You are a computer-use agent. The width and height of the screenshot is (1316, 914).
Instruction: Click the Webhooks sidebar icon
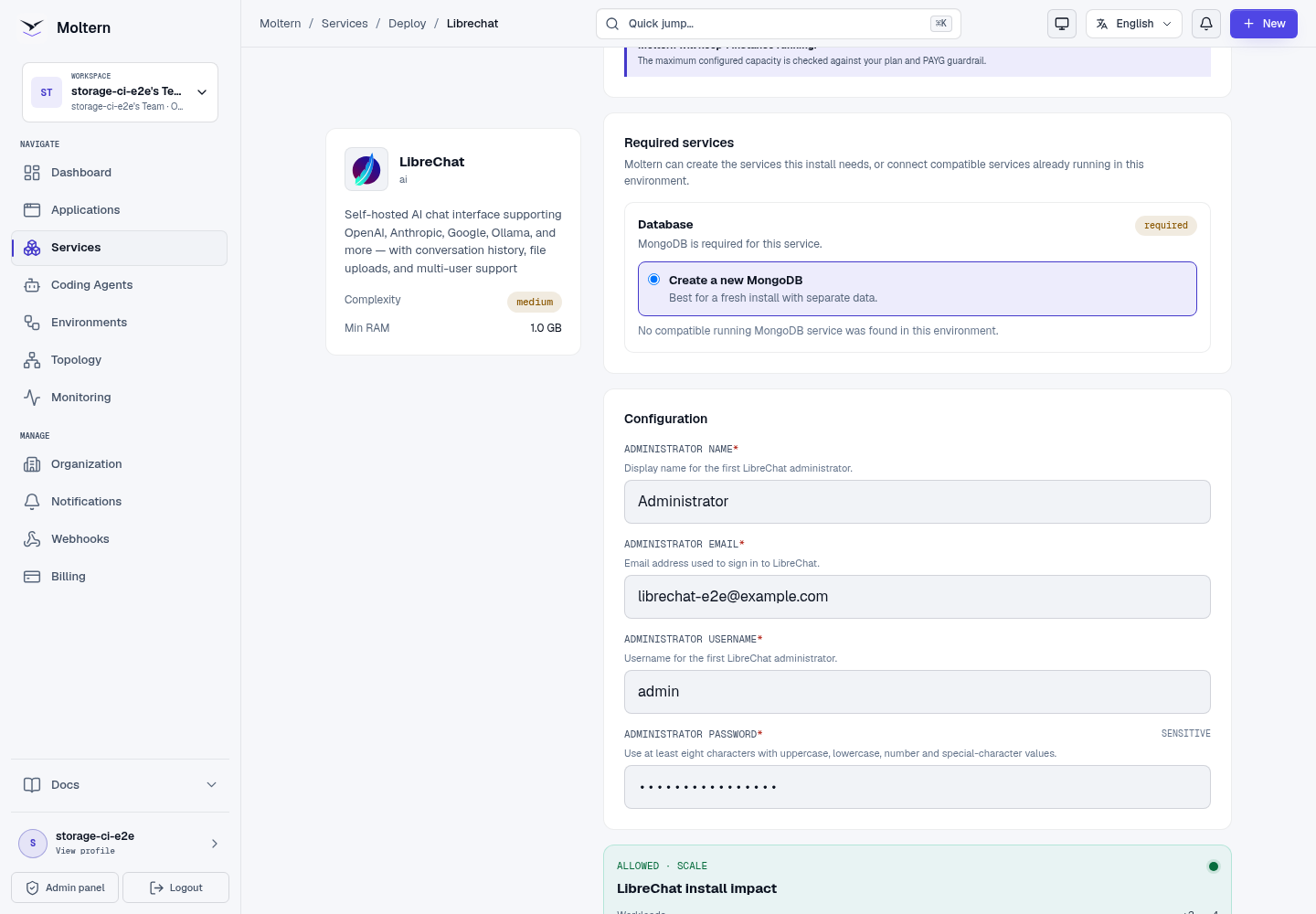pos(32,539)
